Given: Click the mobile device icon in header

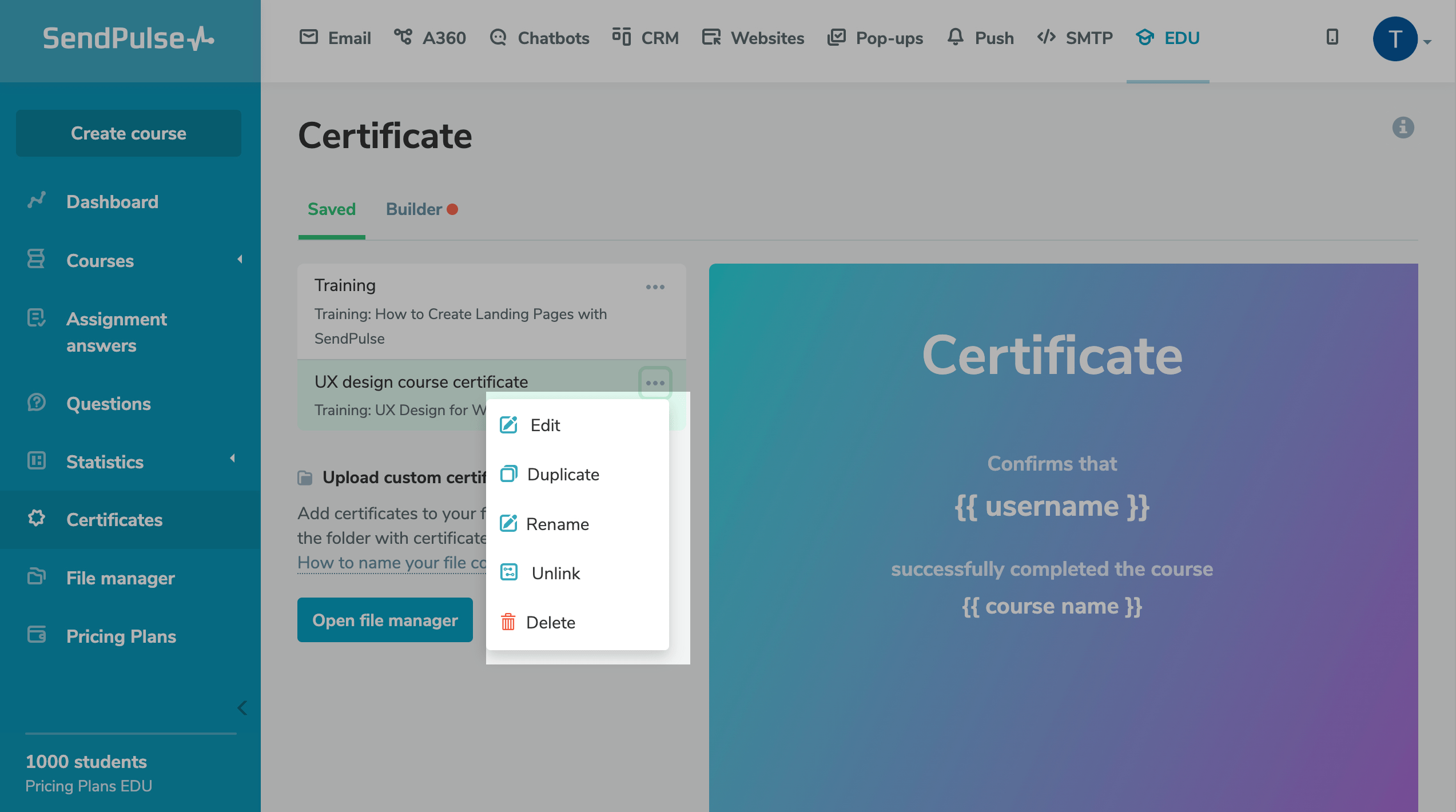Looking at the screenshot, I should 1332,37.
